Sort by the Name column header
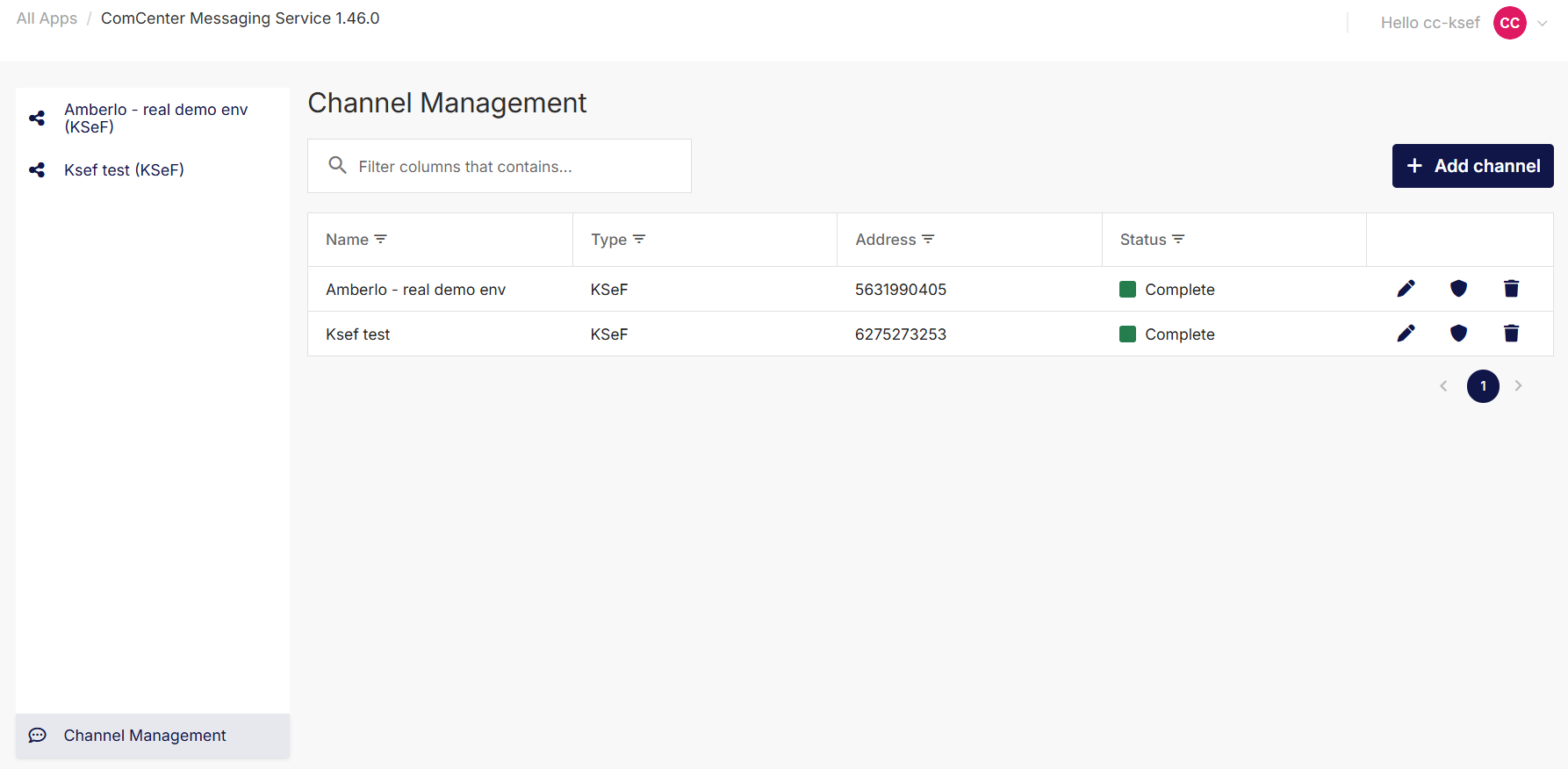Screen dimensions: 1568x769 tap(347, 240)
